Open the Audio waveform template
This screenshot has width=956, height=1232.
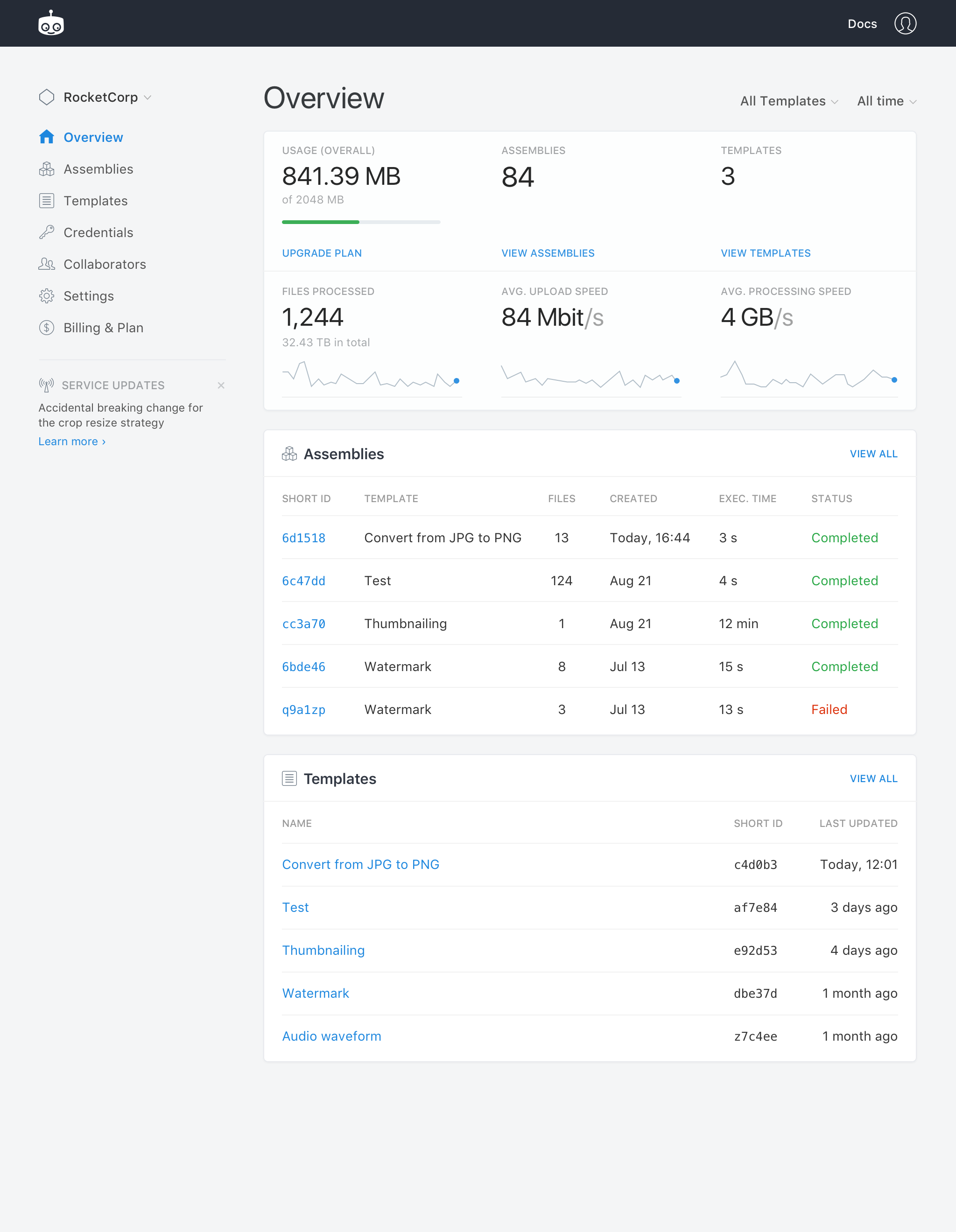pyautogui.click(x=331, y=1036)
